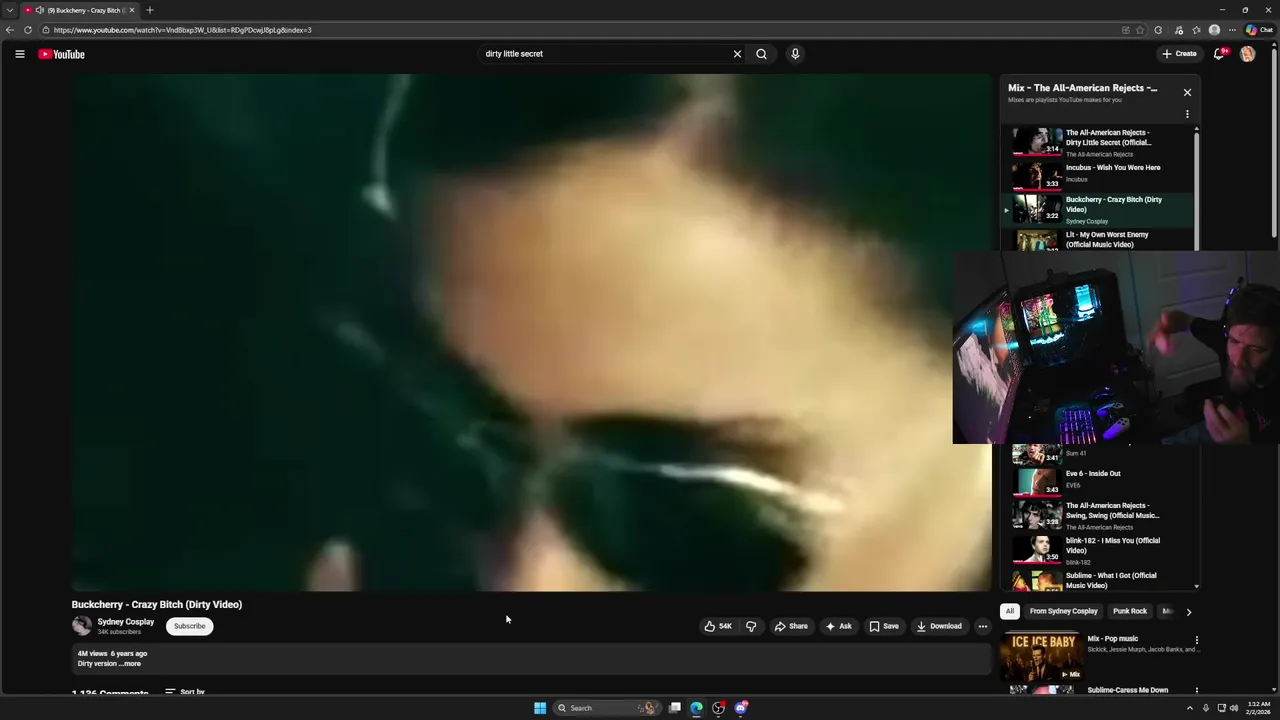
Task: Close the Mix playlist panel
Action: coord(1187,92)
